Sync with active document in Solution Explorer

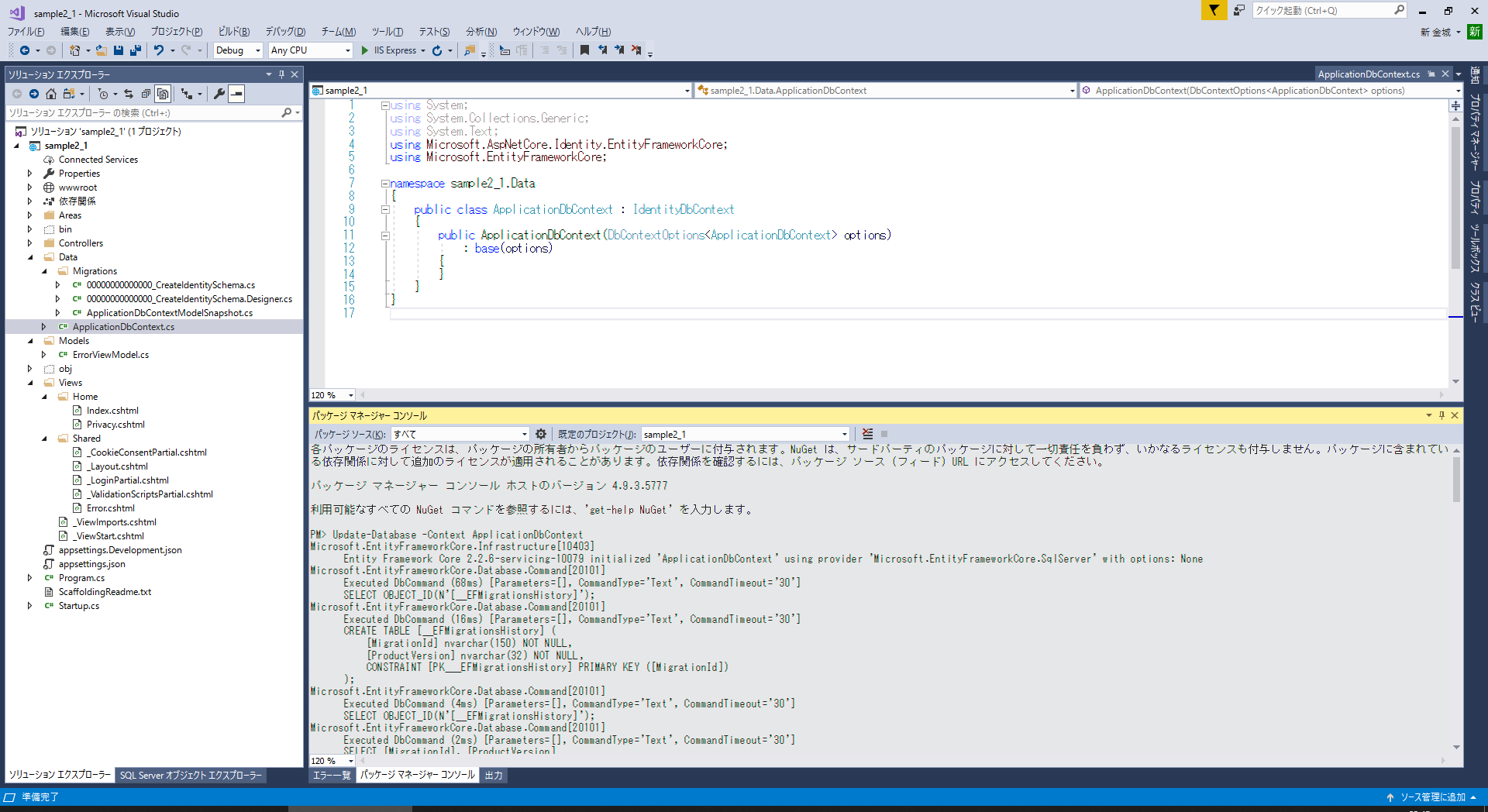tap(129, 94)
